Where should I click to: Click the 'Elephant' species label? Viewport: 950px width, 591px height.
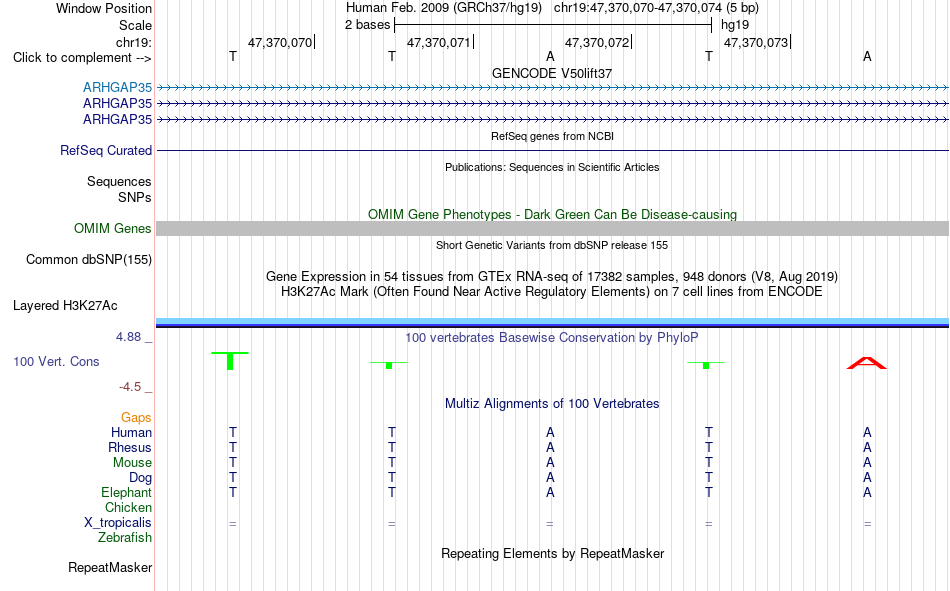pyautogui.click(x=126, y=492)
